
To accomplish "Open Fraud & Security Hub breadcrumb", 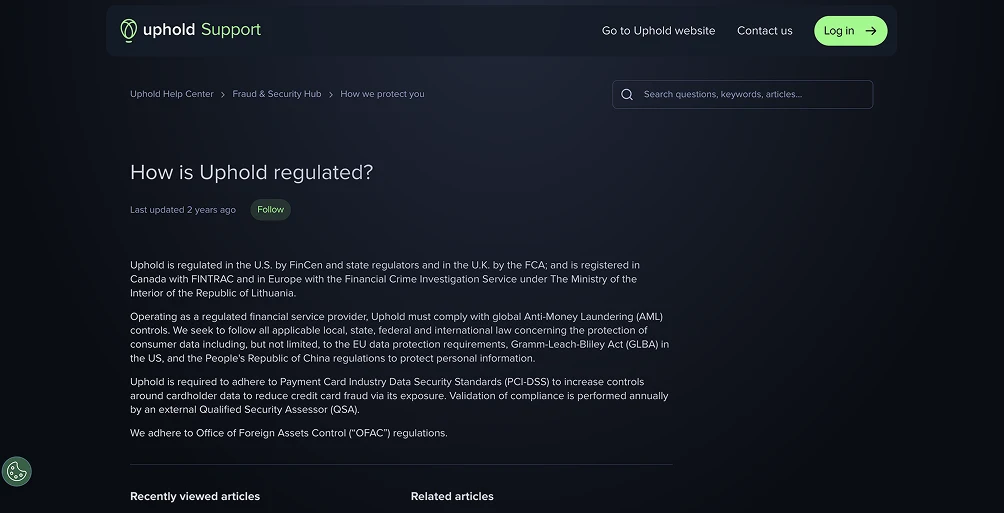I will (277, 94).
